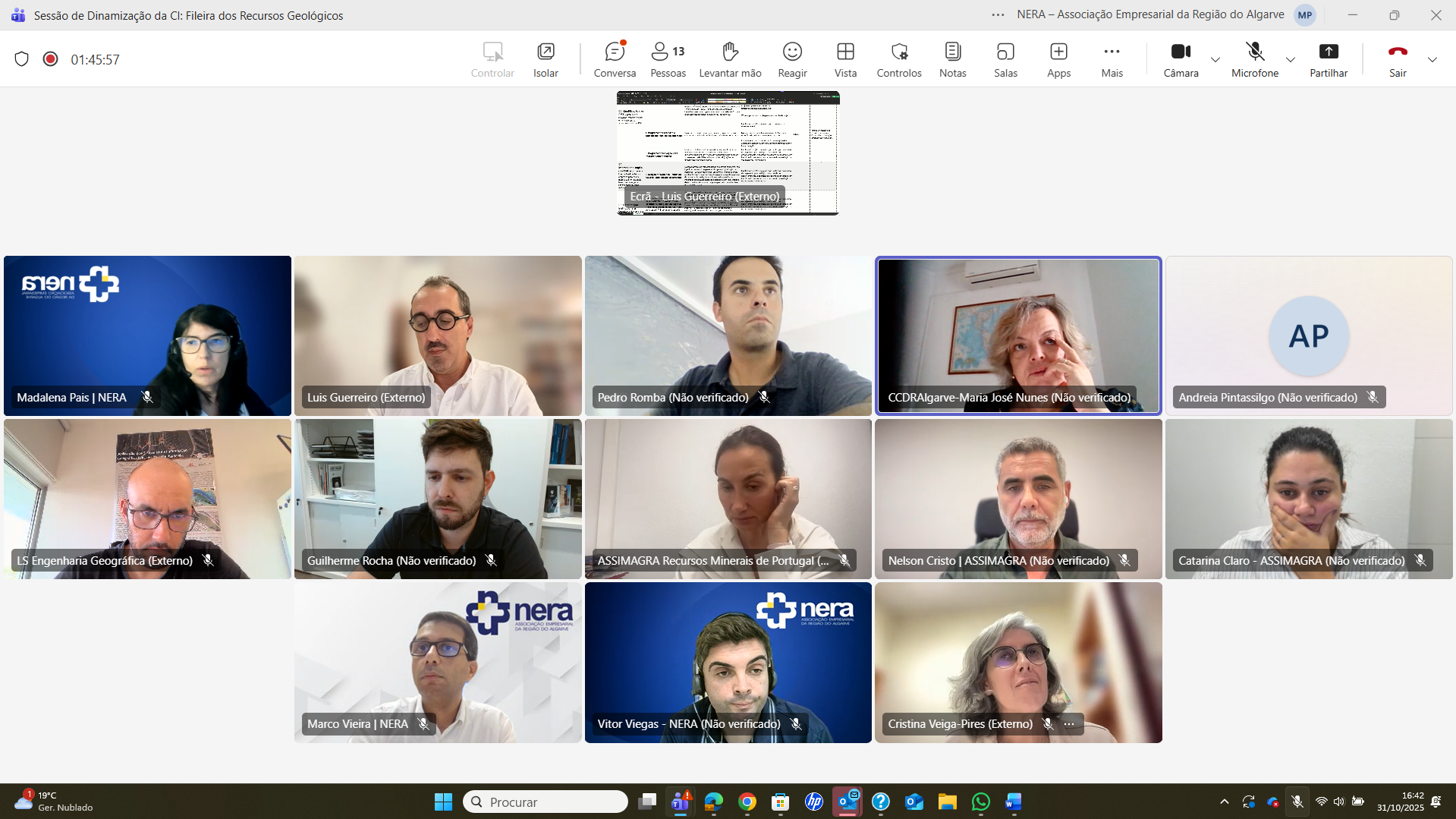The image size is (1456, 819).
Task: Open the Mais menu
Action: pos(1112,59)
